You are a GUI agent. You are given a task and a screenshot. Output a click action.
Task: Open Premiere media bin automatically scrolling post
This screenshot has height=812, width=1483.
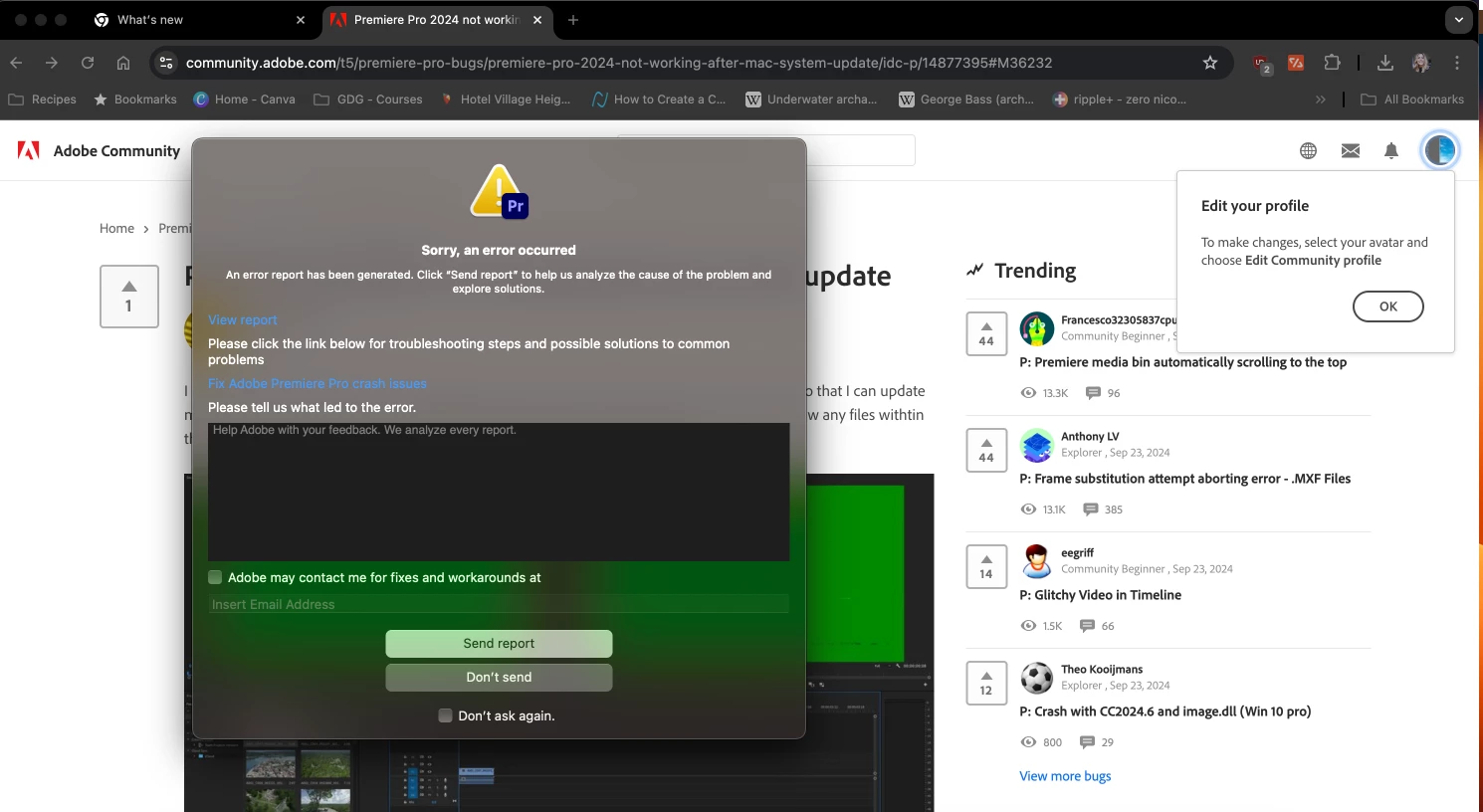coord(1182,362)
